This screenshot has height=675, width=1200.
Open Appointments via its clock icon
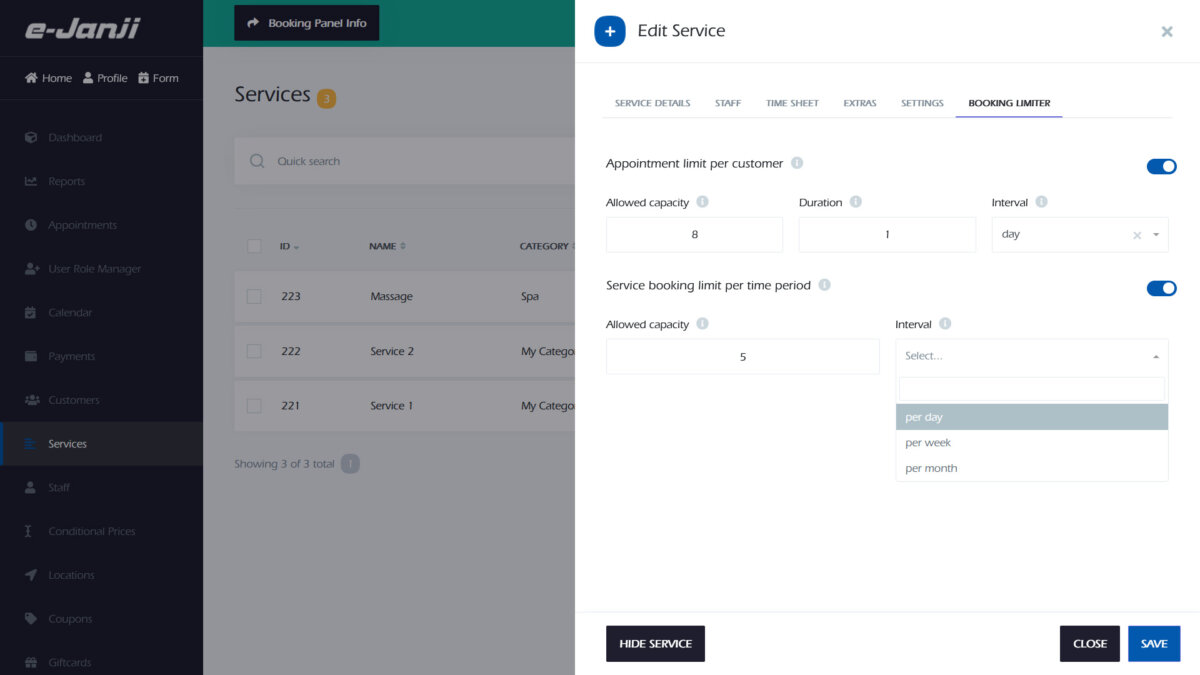click(30, 224)
